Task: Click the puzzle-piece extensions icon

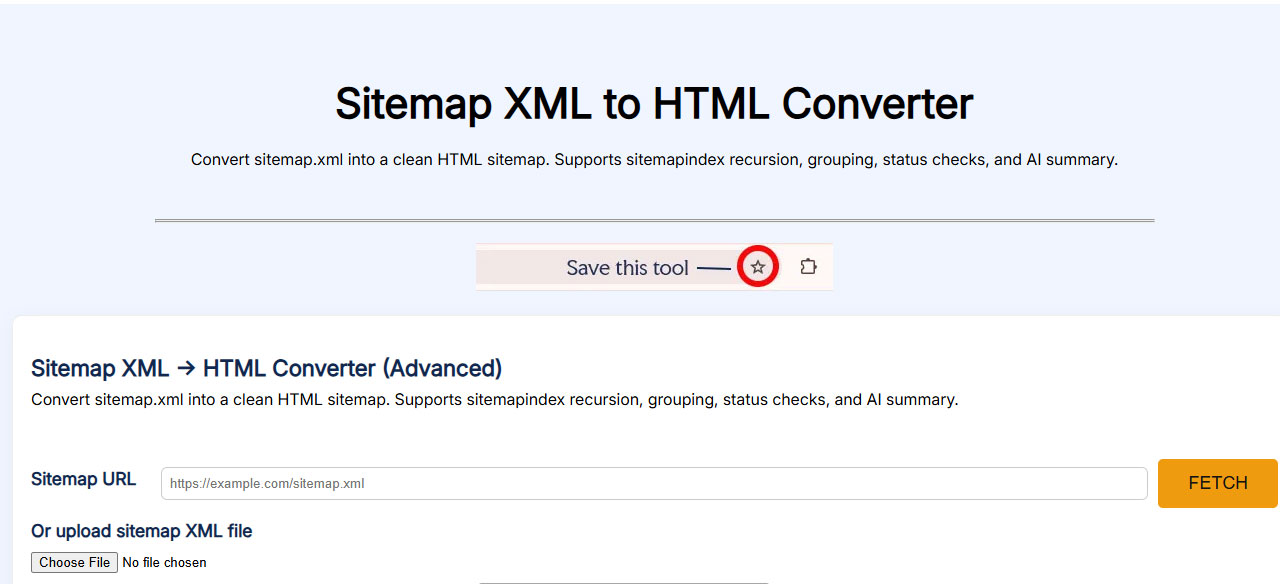Action: [808, 267]
